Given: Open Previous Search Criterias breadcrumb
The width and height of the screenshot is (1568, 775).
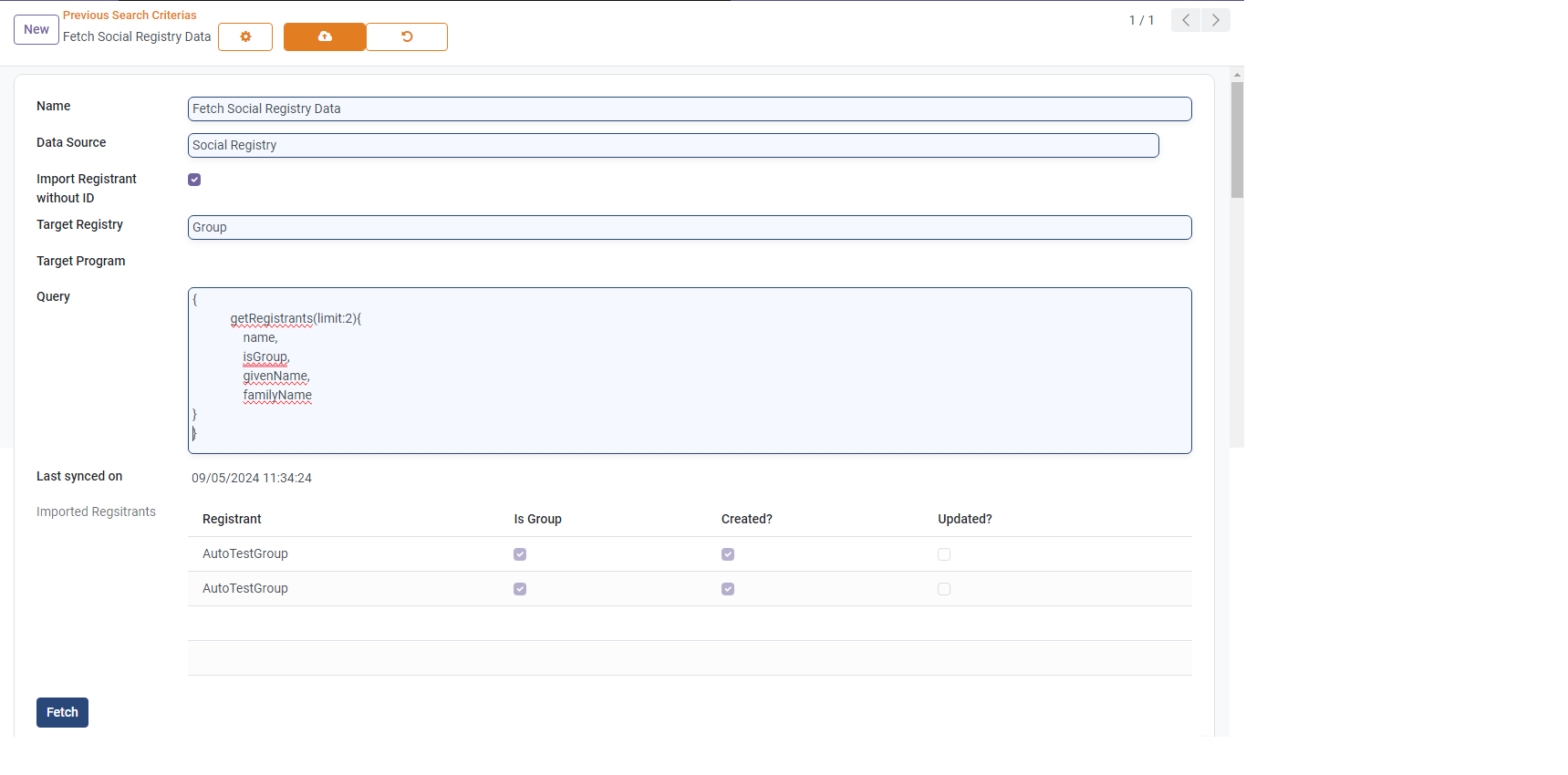Looking at the screenshot, I should (130, 15).
